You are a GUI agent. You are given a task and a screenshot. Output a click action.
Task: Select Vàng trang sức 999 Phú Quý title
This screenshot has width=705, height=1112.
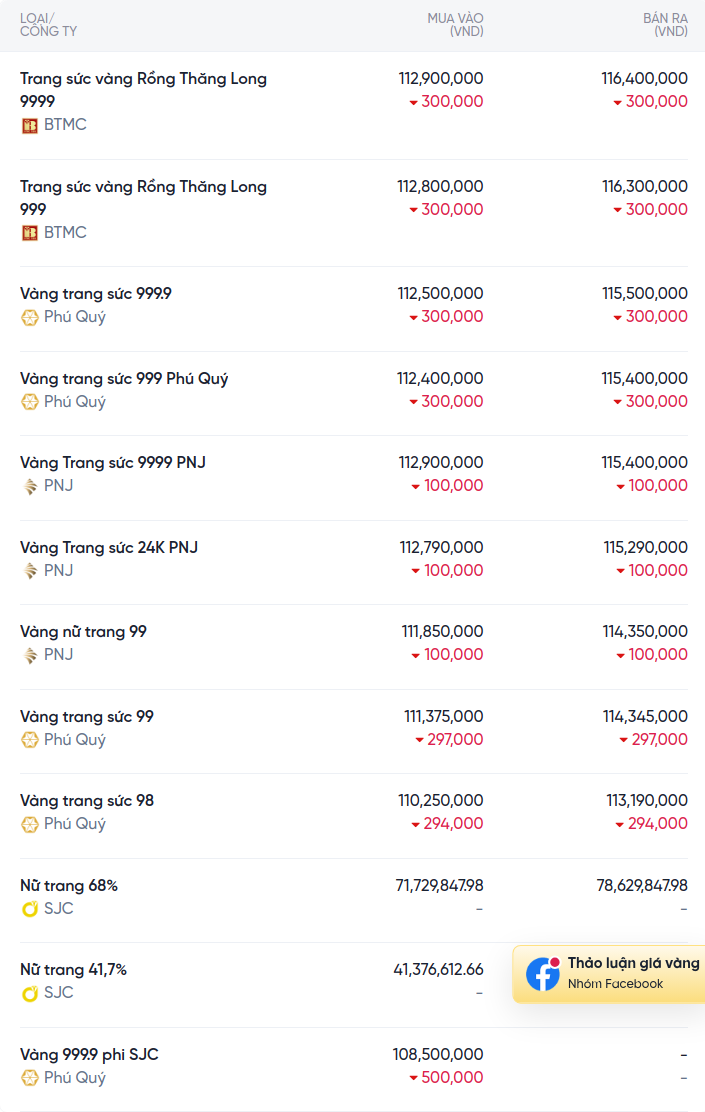coord(124,379)
